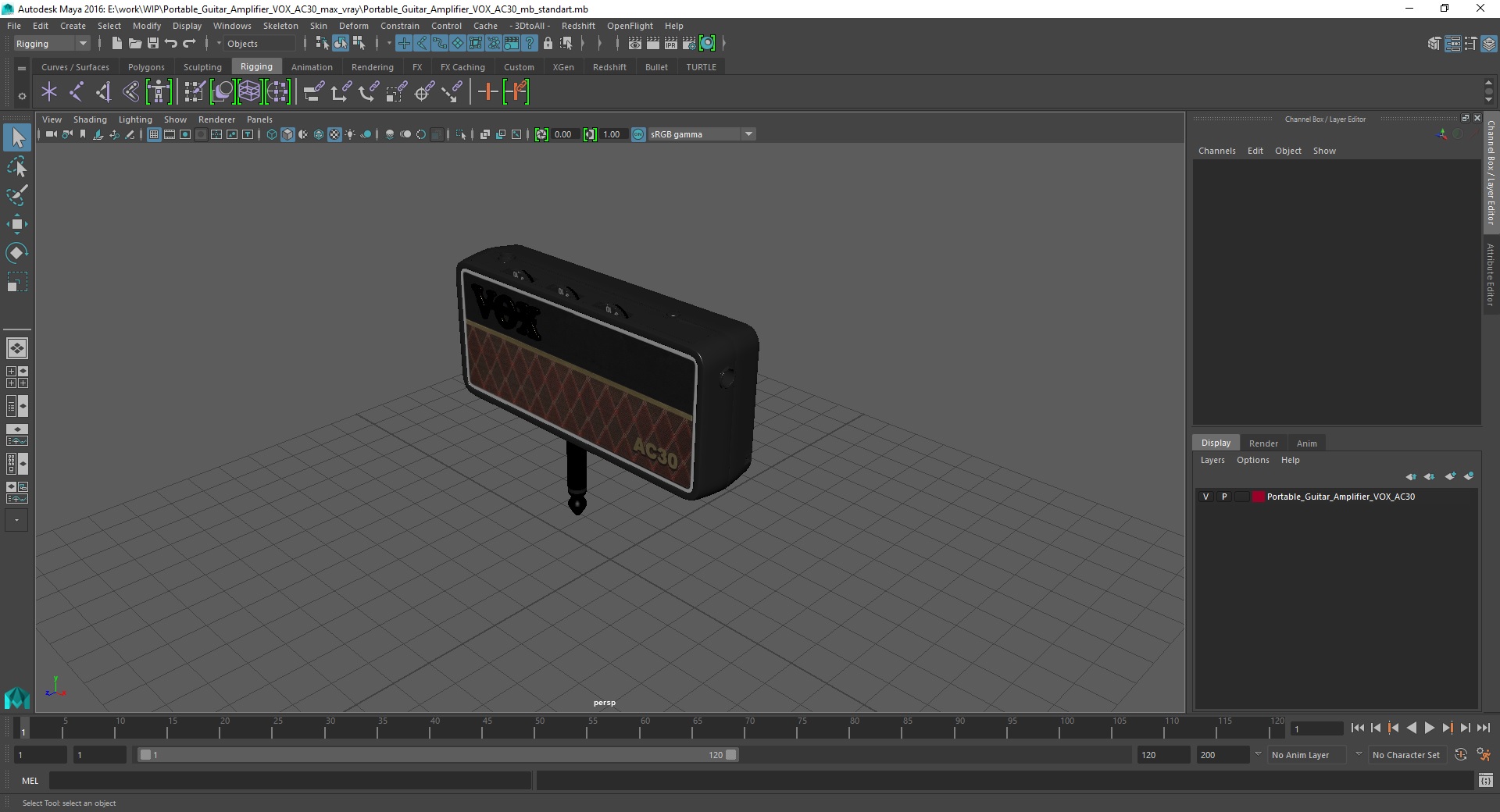Open the Deform menu

[353, 26]
